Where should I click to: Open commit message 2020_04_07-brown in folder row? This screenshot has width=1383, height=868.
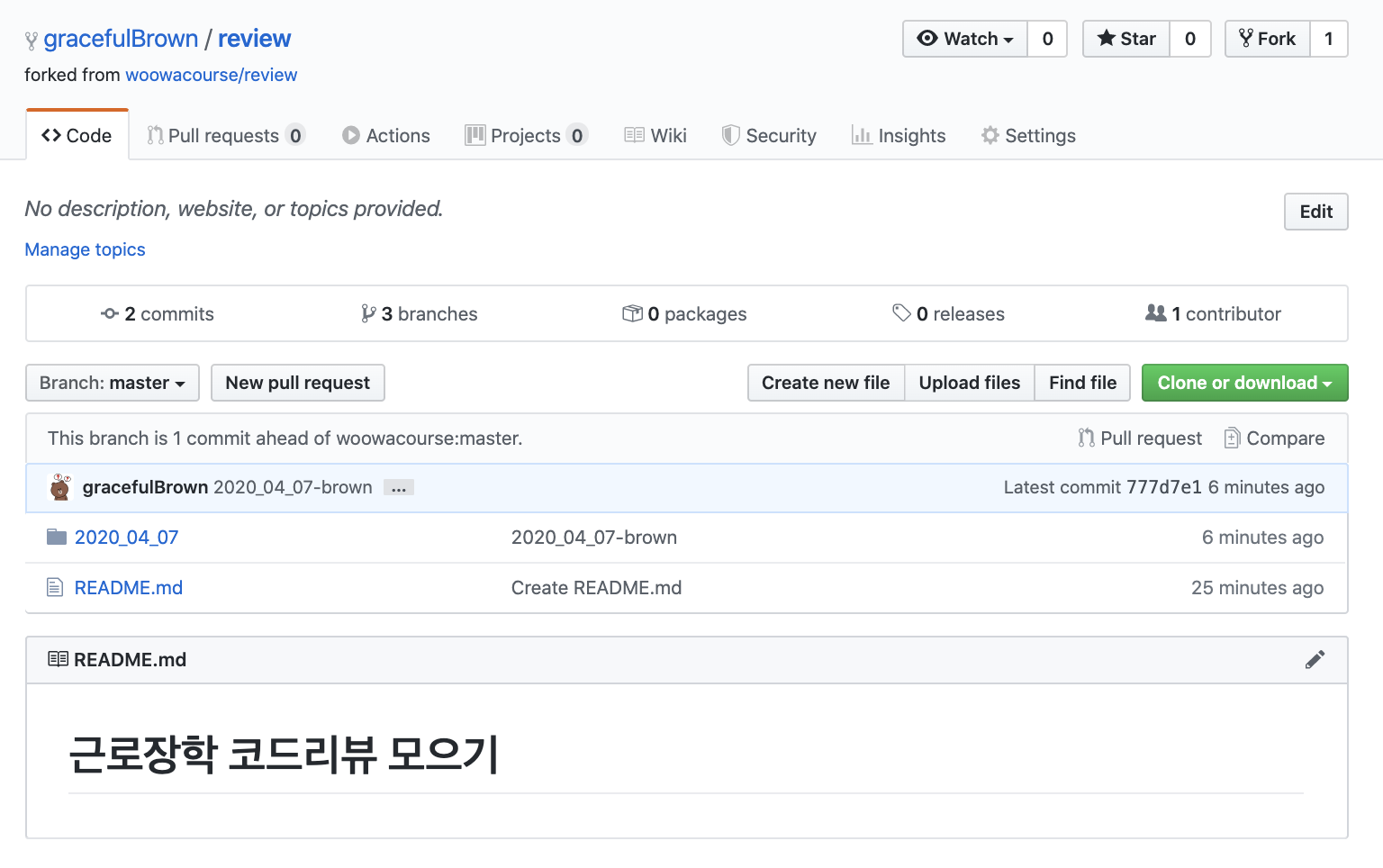click(594, 538)
